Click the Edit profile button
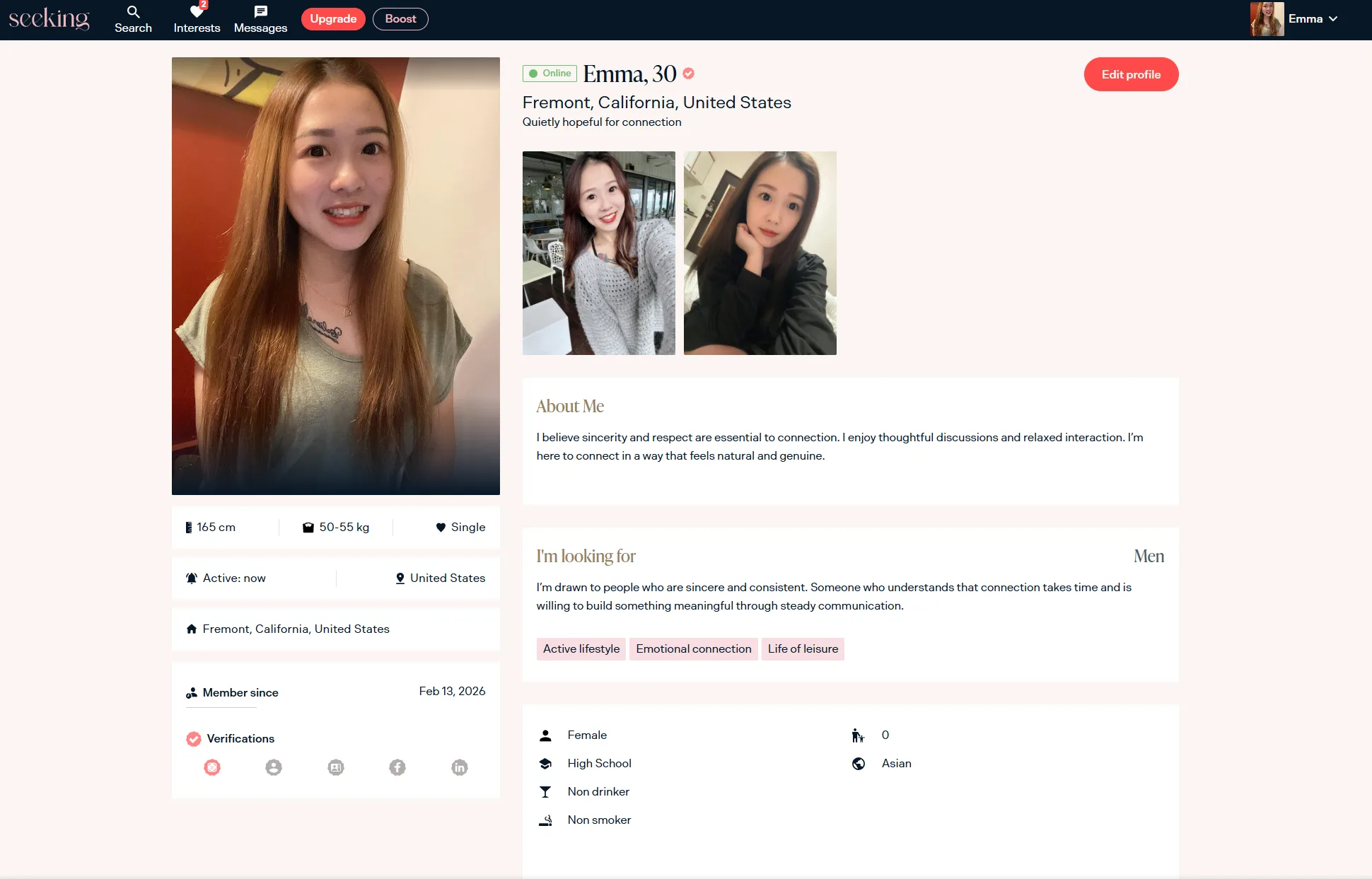 [x=1131, y=74]
